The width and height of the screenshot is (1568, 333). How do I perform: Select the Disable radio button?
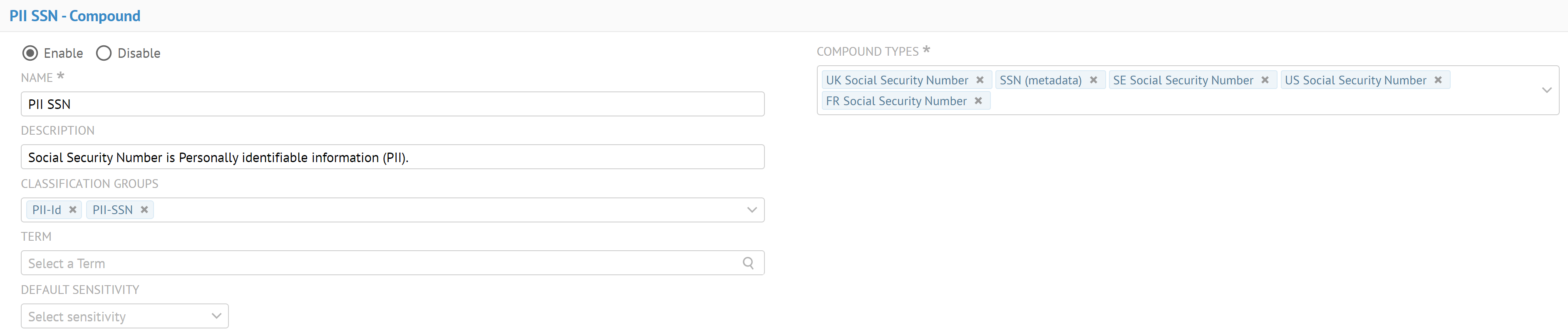pos(104,54)
